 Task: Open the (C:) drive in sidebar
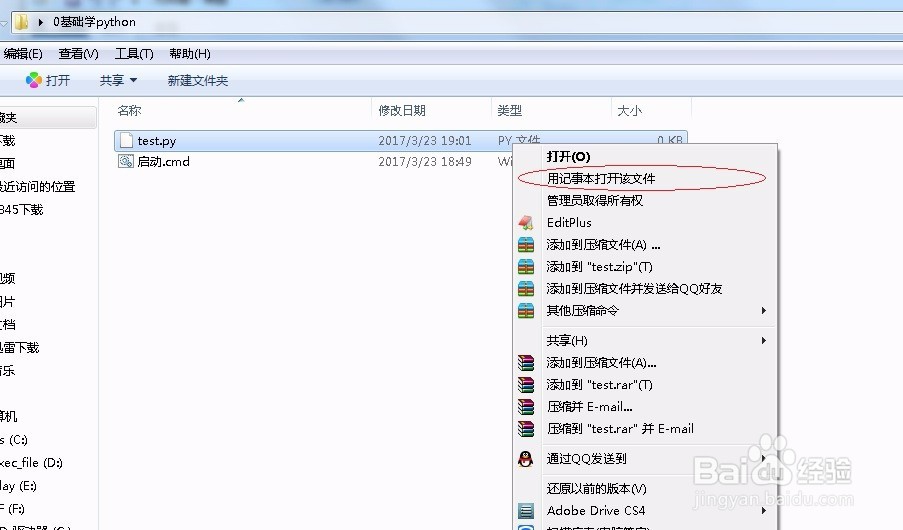point(14,440)
